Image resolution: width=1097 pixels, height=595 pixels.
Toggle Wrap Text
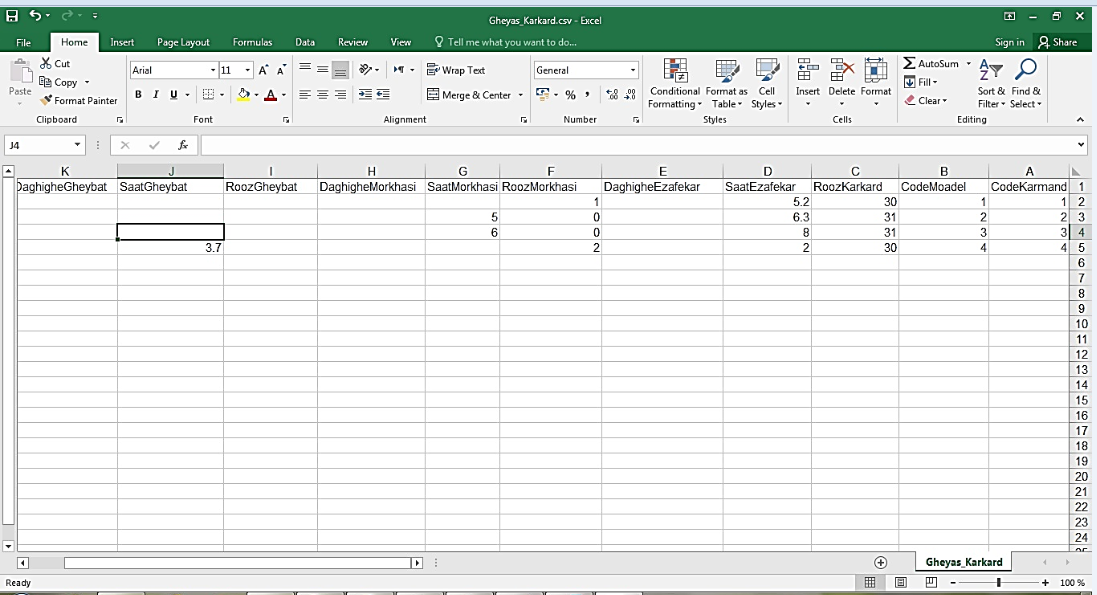[456, 70]
